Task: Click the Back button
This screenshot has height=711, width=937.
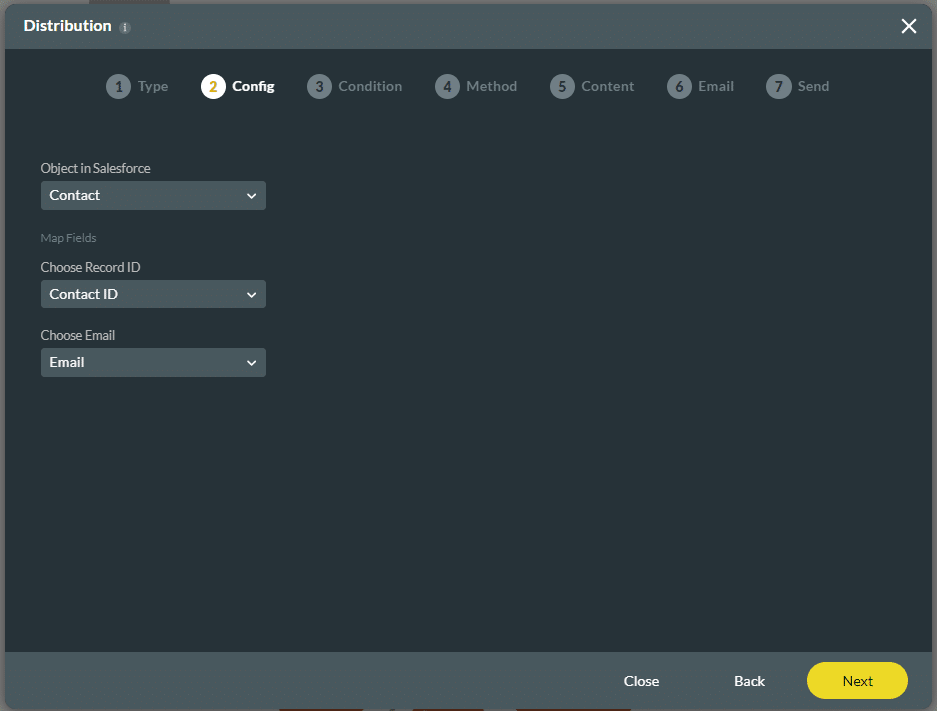Action: [749, 681]
